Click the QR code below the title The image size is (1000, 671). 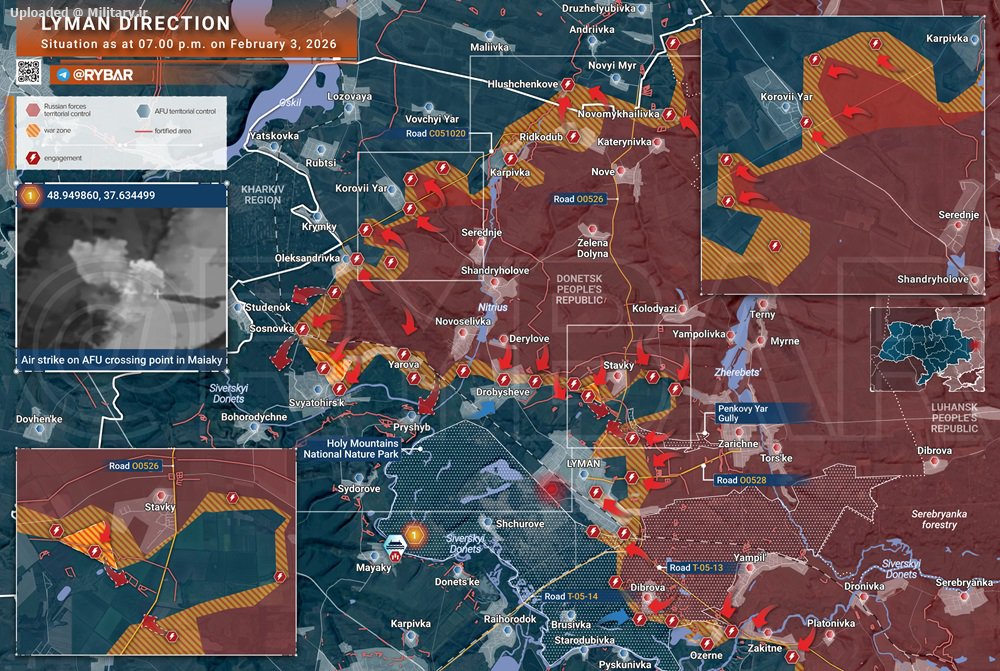tap(29, 72)
